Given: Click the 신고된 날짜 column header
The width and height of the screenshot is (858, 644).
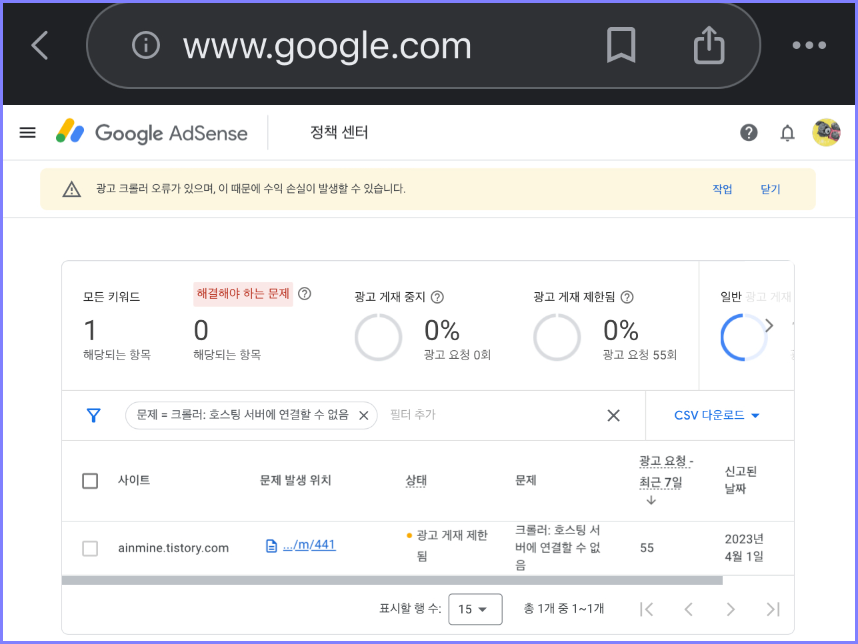Looking at the screenshot, I should [x=740, y=480].
